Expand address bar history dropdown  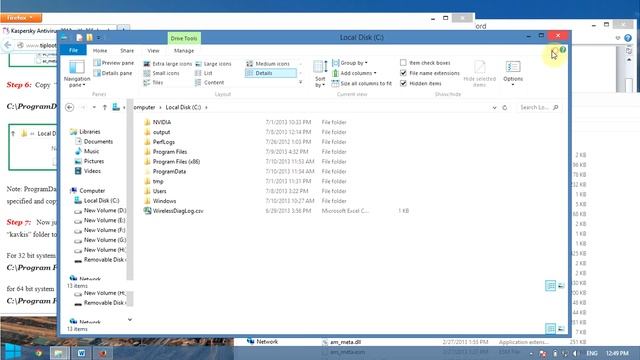494,107
